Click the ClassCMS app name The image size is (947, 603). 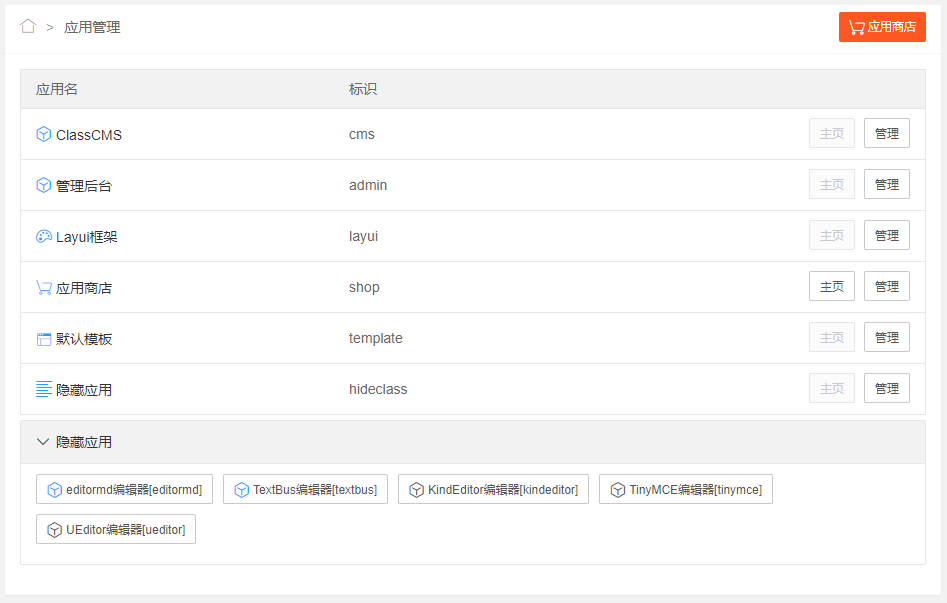coord(89,135)
